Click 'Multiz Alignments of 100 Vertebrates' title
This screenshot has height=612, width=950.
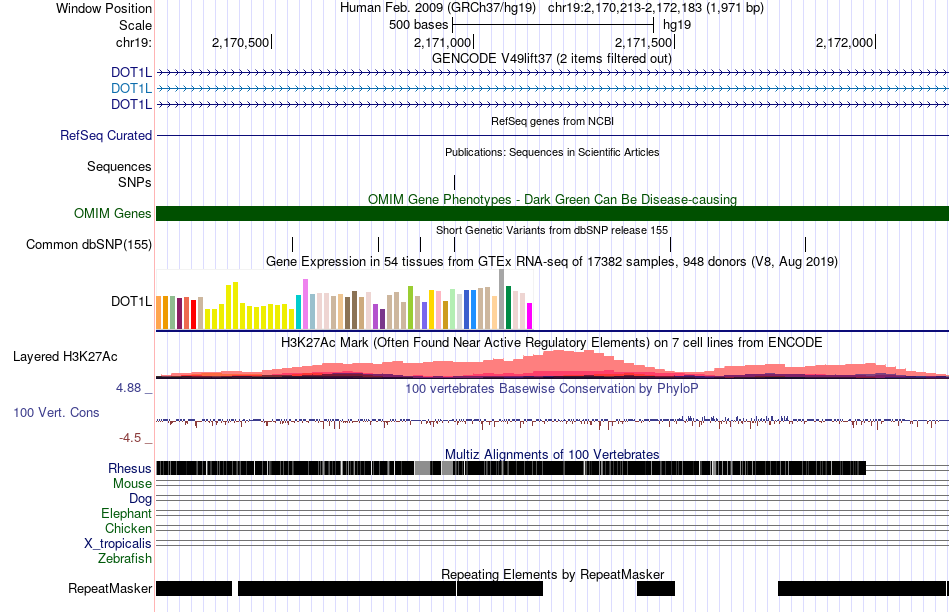point(552,454)
